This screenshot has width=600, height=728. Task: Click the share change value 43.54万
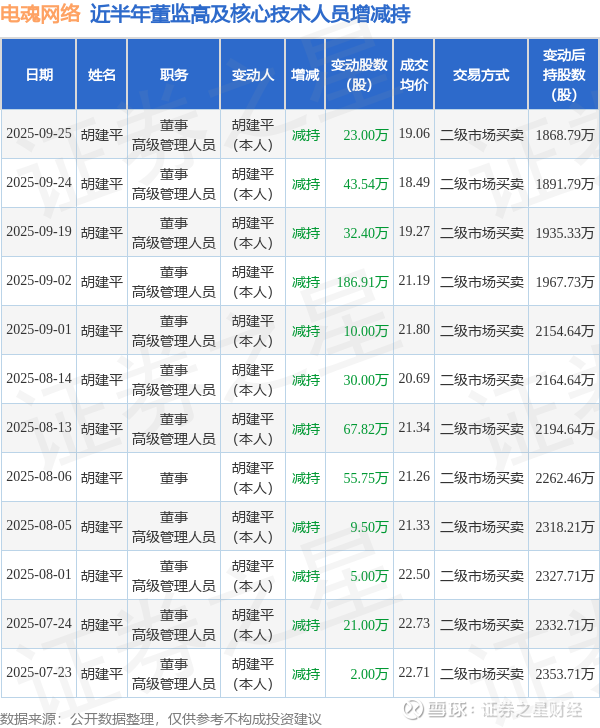coord(365,184)
